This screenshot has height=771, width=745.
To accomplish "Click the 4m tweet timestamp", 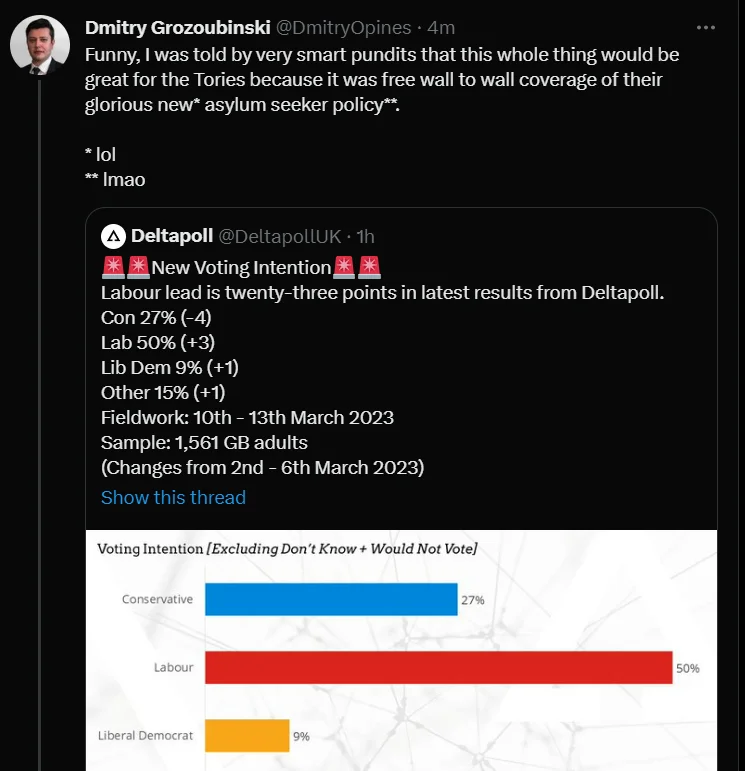I will pyautogui.click(x=441, y=28).
